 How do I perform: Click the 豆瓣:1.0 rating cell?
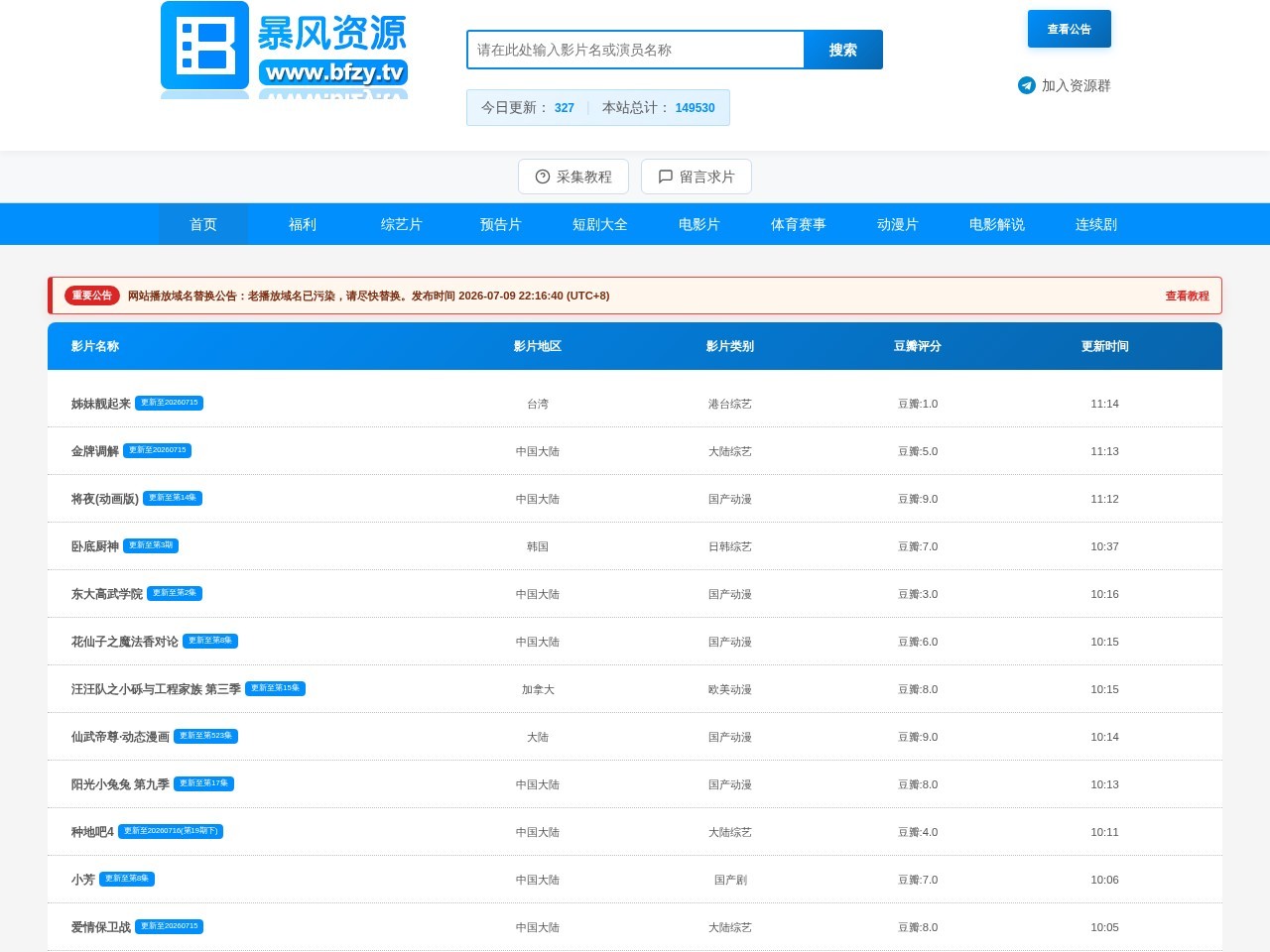918,404
